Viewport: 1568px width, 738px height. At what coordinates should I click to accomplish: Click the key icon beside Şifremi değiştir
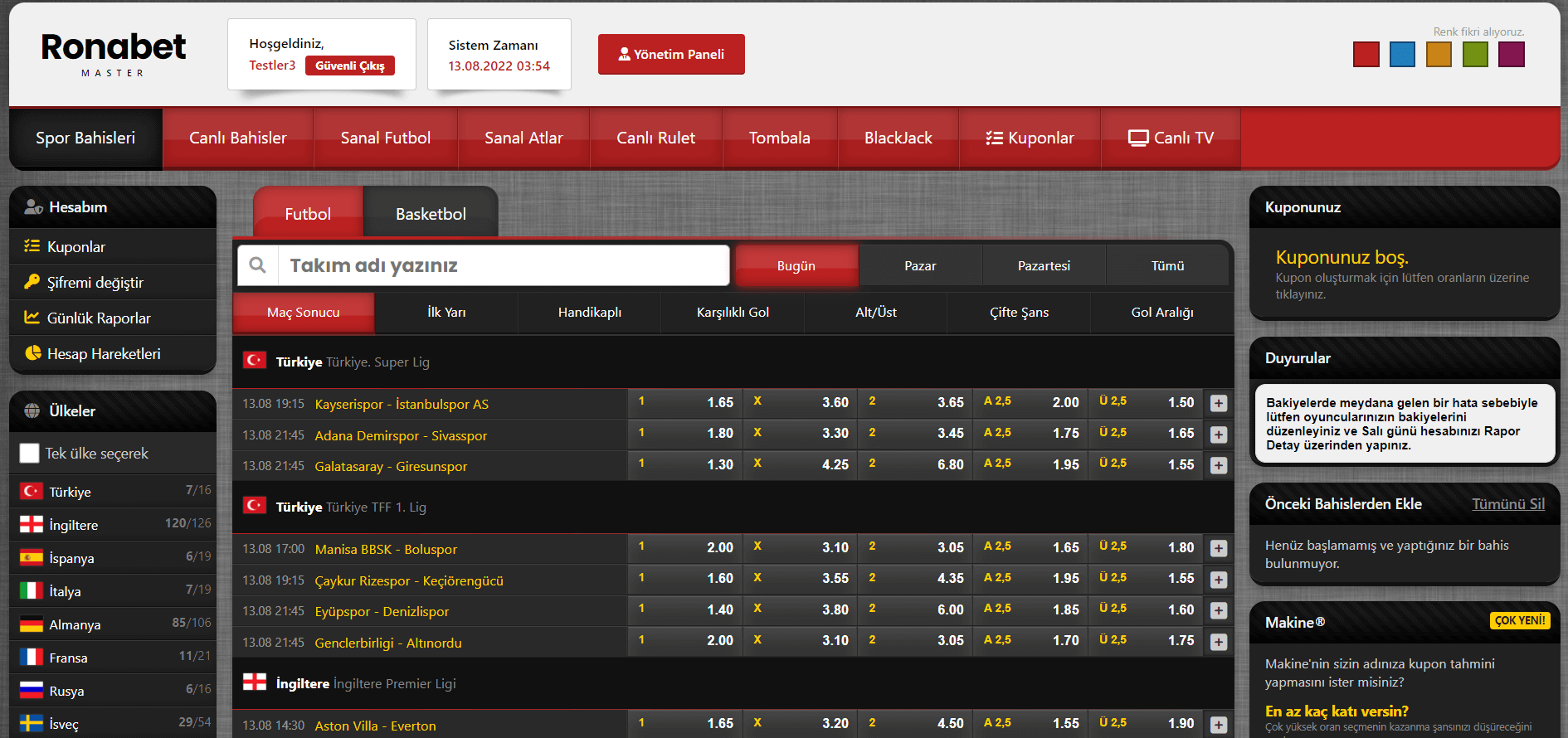click(x=32, y=282)
